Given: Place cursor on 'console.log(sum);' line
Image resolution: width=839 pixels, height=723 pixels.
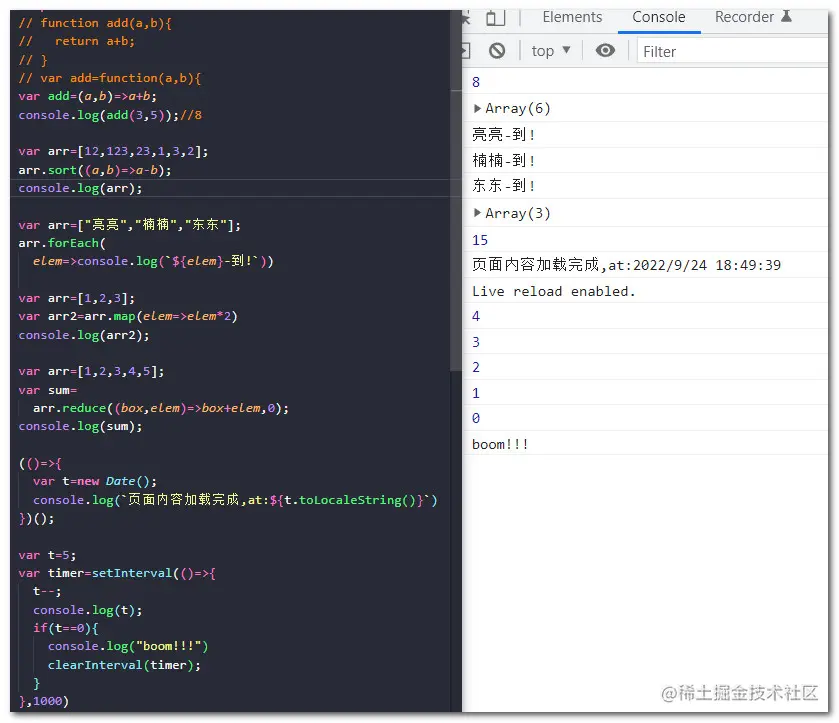Looking at the screenshot, I should tap(80, 427).
